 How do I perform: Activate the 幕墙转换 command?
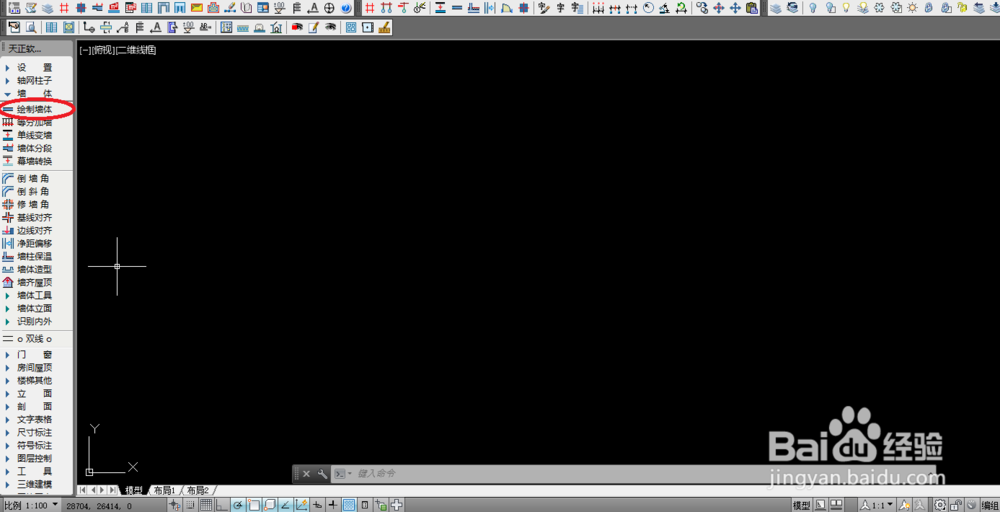point(35,161)
